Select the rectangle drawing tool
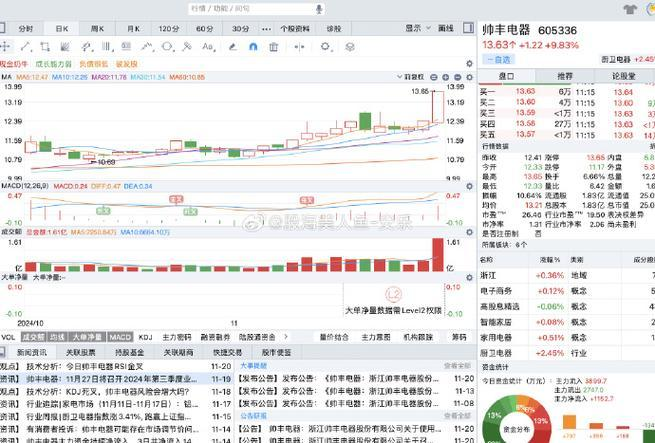 point(45,46)
